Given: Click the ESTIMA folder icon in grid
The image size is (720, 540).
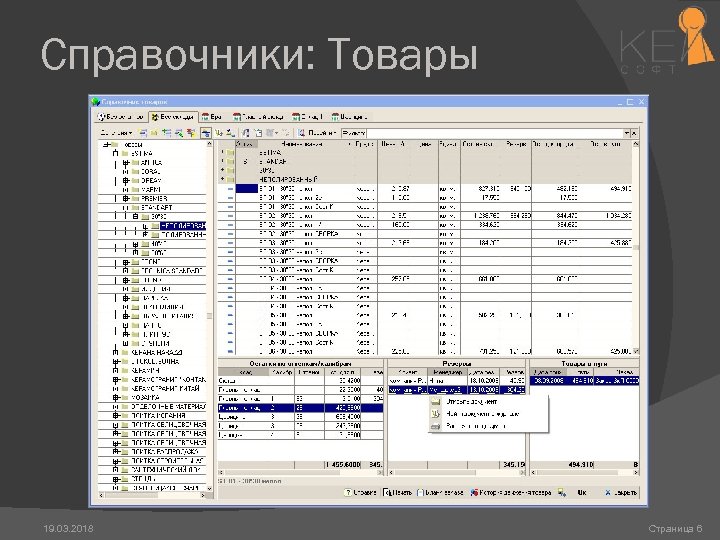Looking at the screenshot, I should click(230, 153).
